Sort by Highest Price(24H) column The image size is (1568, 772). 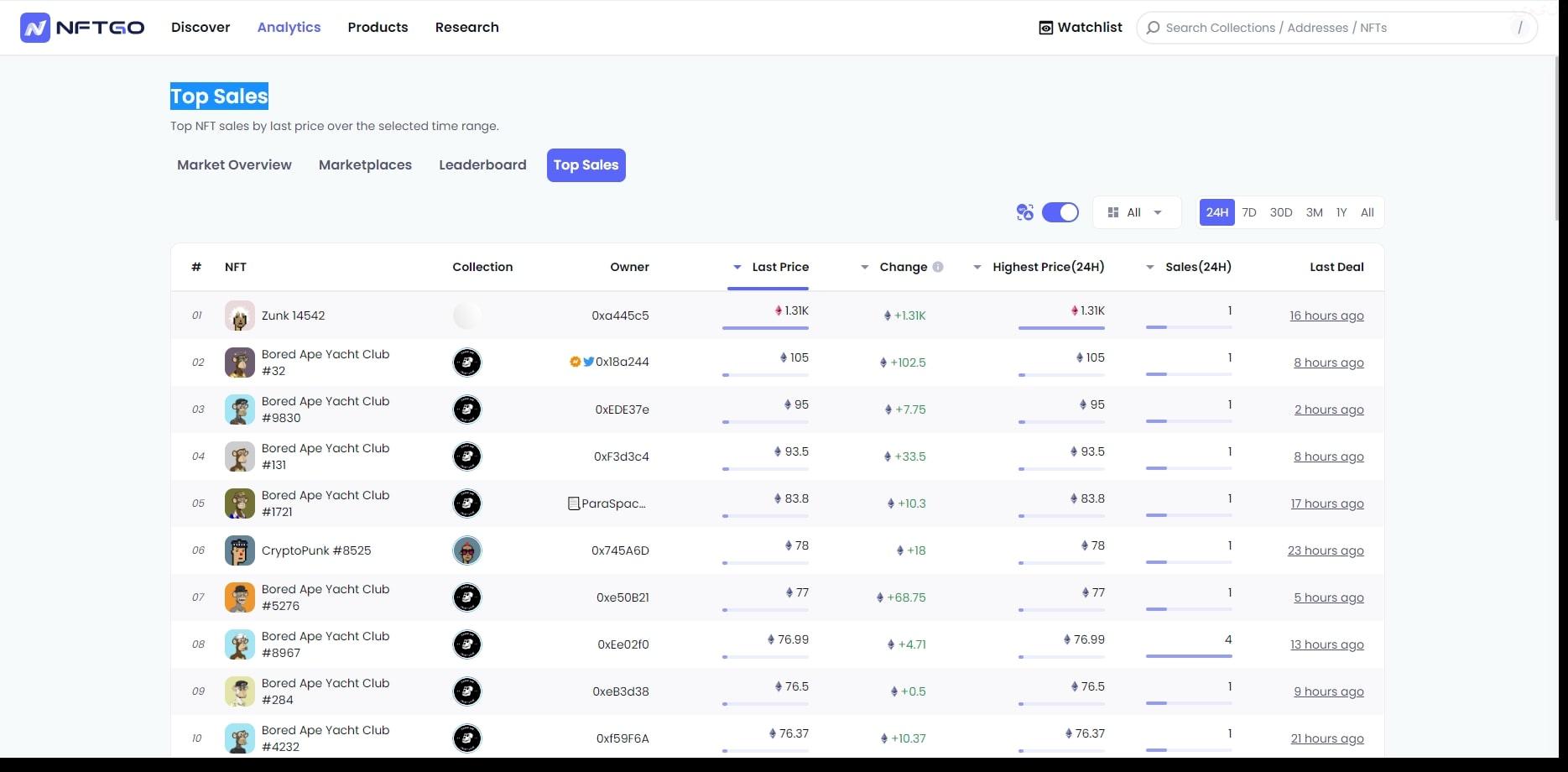(x=1039, y=267)
